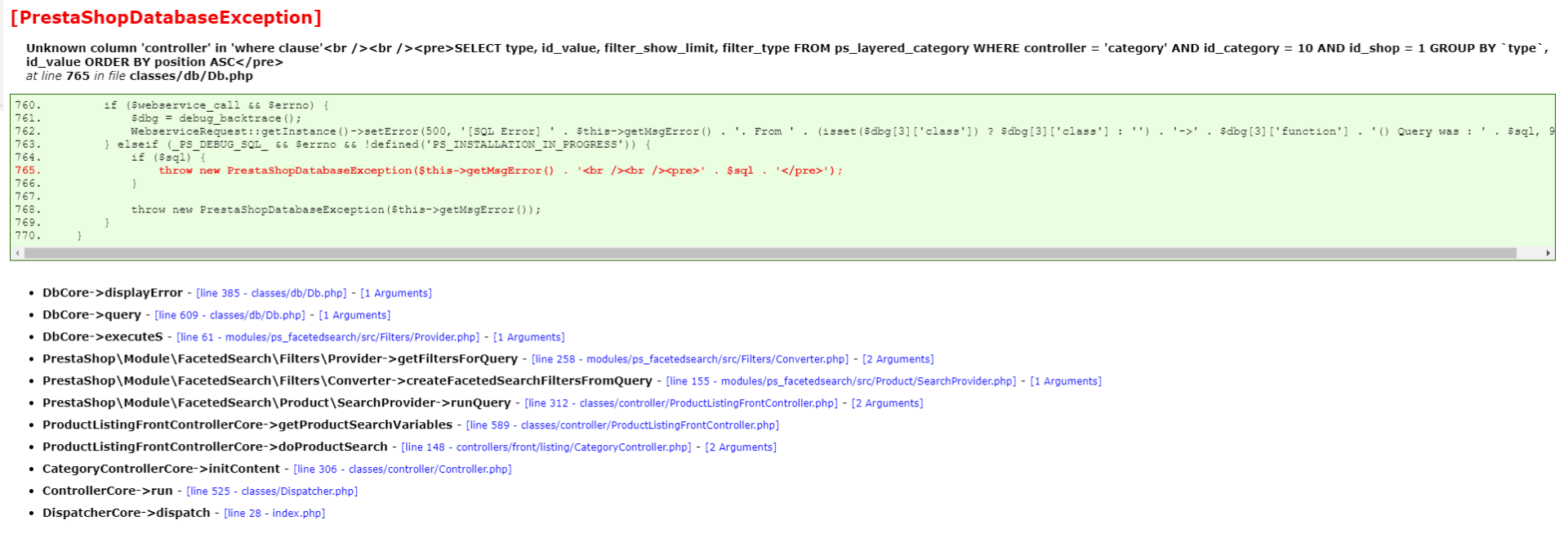The image size is (1568, 538).
Task: Click the [PrestaShopDatabaseException] heading
Action: [166, 17]
